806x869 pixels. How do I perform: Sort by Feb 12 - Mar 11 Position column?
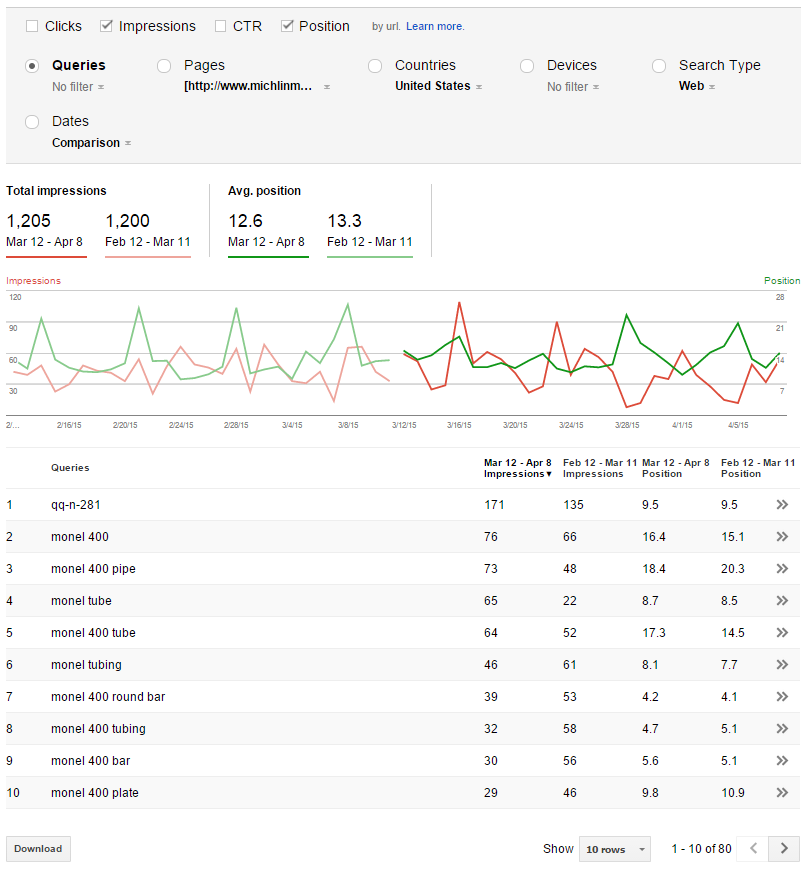tap(758, 468)
